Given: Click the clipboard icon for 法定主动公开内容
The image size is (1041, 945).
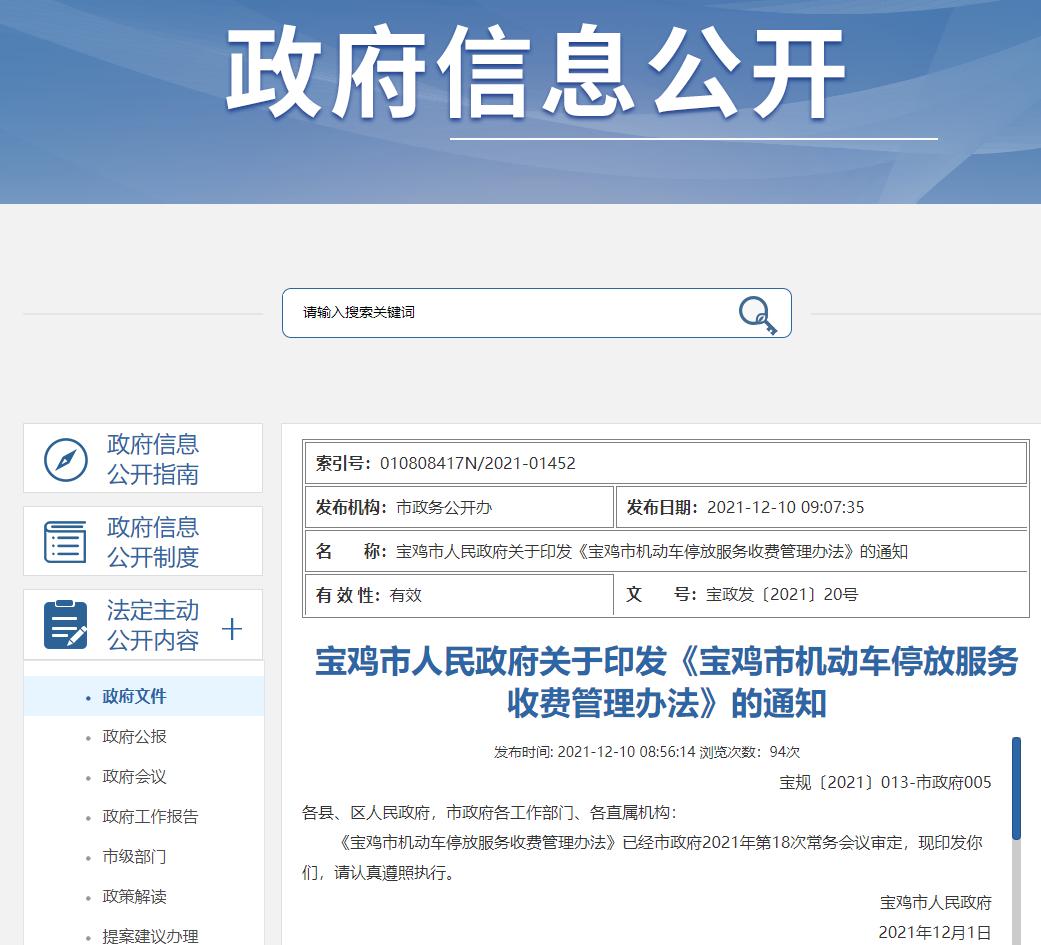Looking at the screenshot, I should tap(66, 625).
